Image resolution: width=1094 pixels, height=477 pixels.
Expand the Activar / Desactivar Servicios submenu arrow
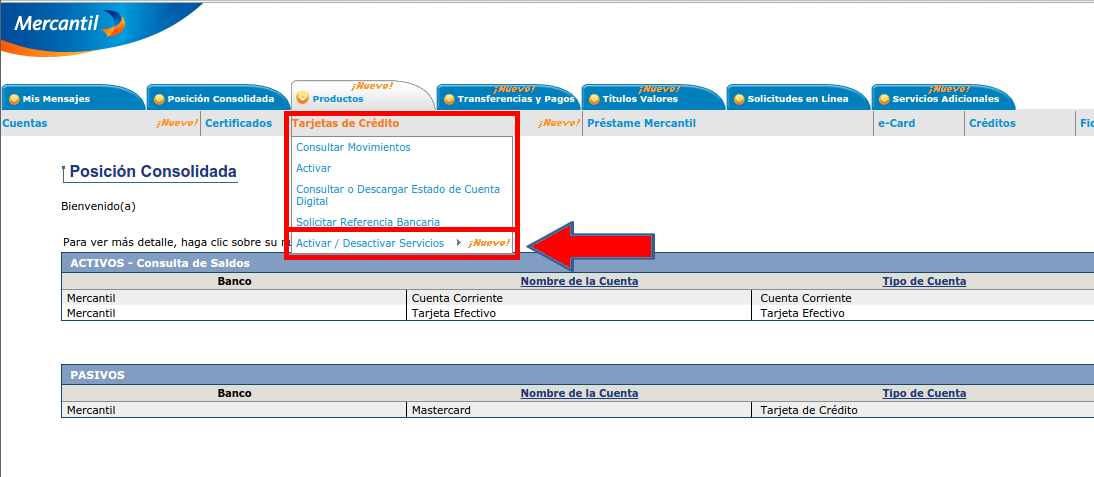458,243
